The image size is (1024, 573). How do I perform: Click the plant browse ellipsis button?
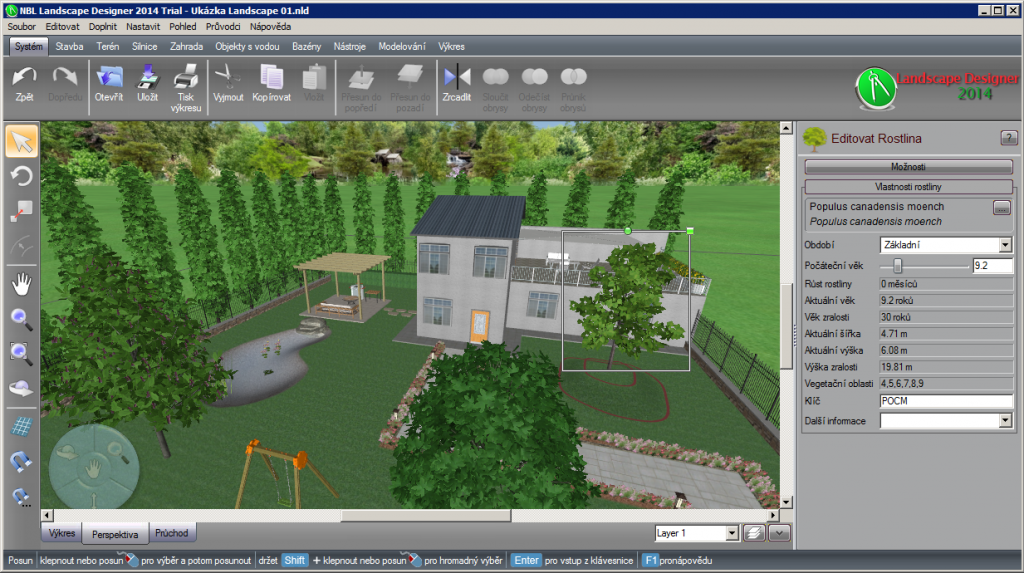tap(1002, 208)
